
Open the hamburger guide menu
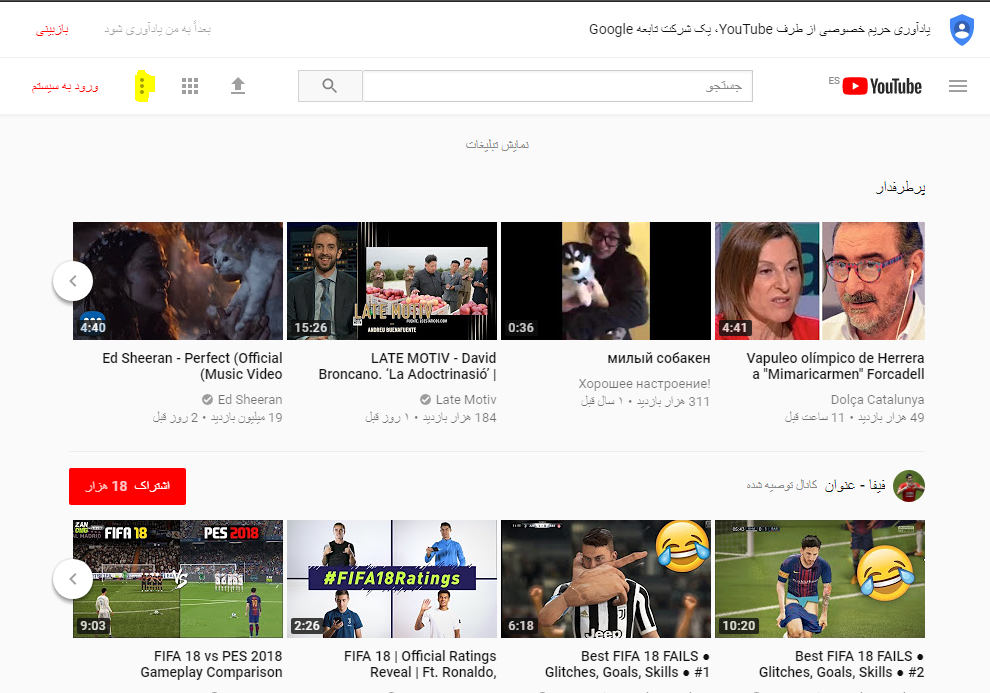[957, 86]
